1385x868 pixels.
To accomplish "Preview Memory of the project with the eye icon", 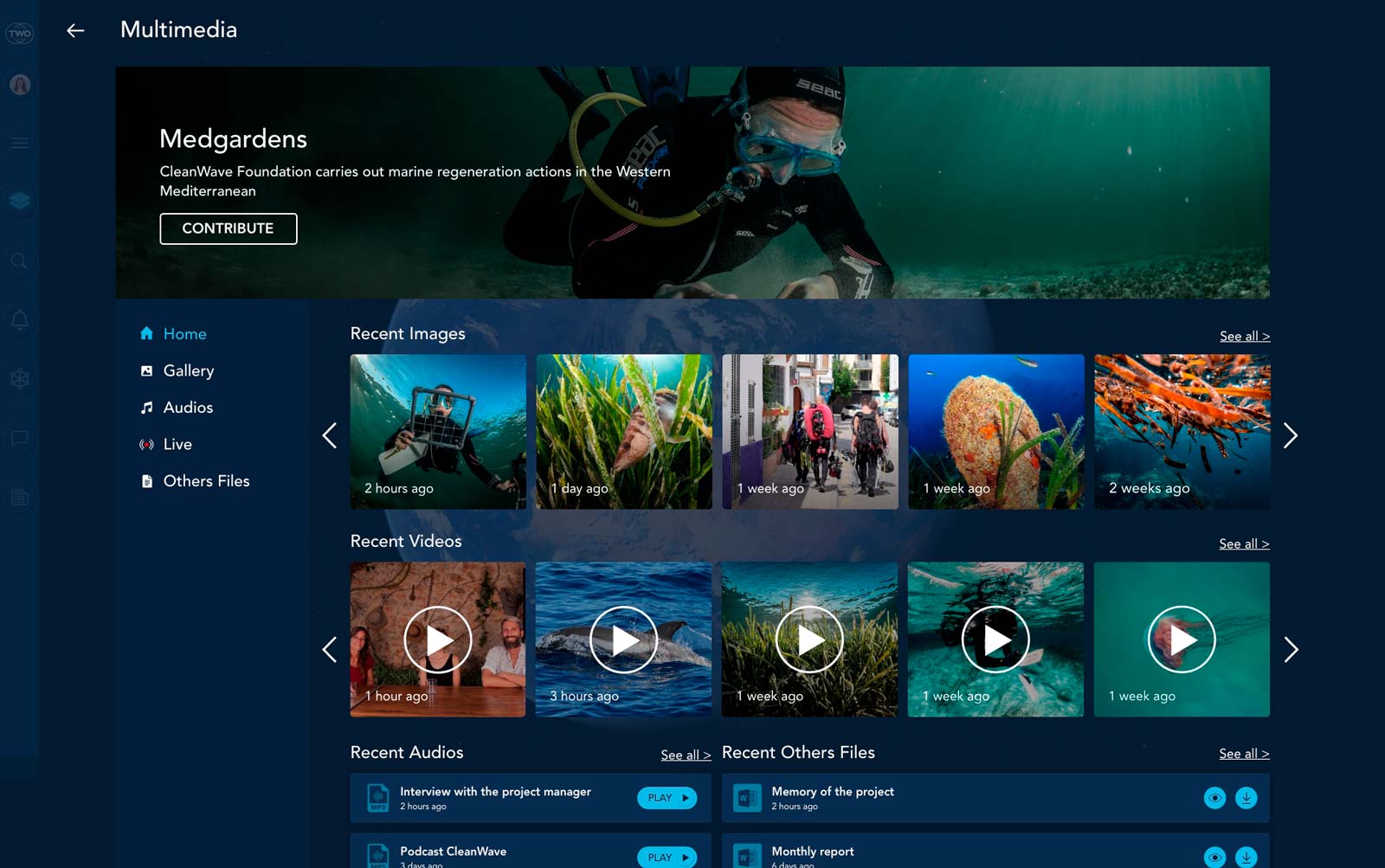I will point(1215,798).
